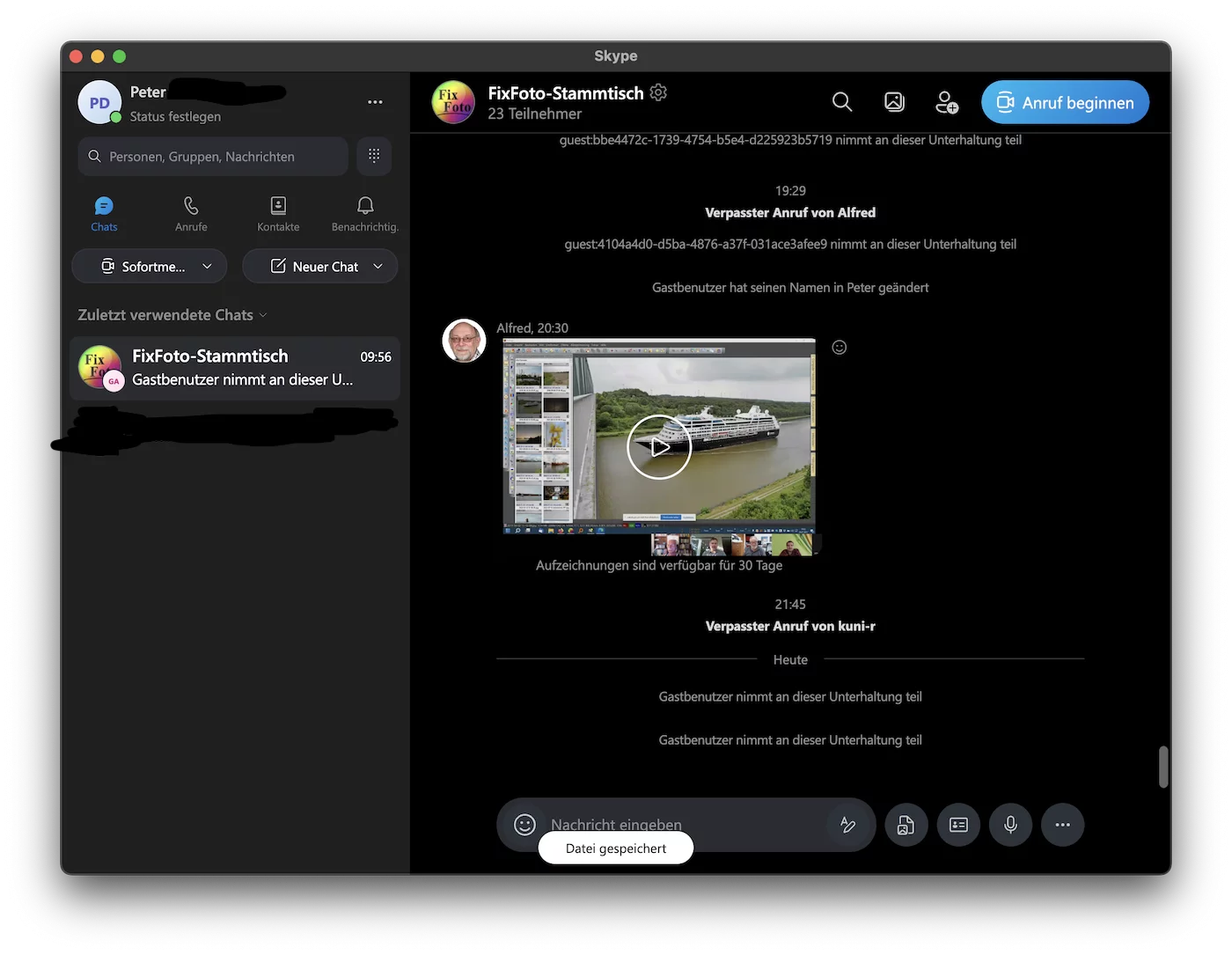
Task: Click Verpasster Anruf von kuni-r entry
Action: [x=790, y=626]
